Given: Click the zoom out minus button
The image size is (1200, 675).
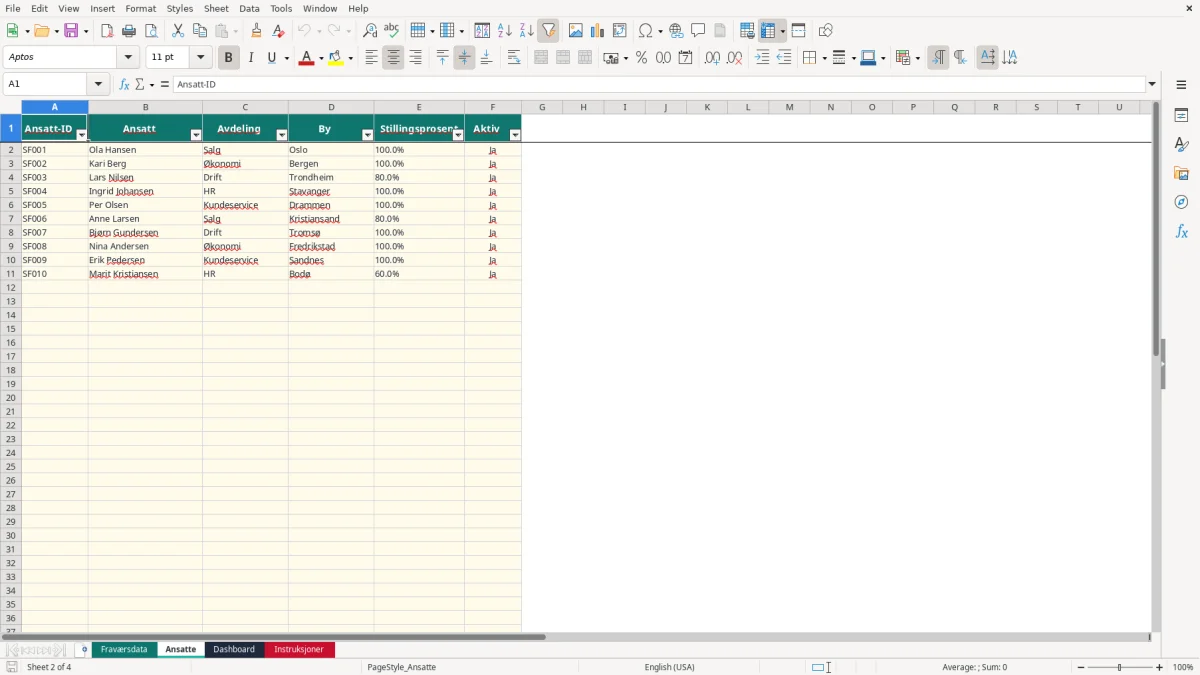Looking at the screenshot, I should pyautogui.click(x=1081, y=667).
